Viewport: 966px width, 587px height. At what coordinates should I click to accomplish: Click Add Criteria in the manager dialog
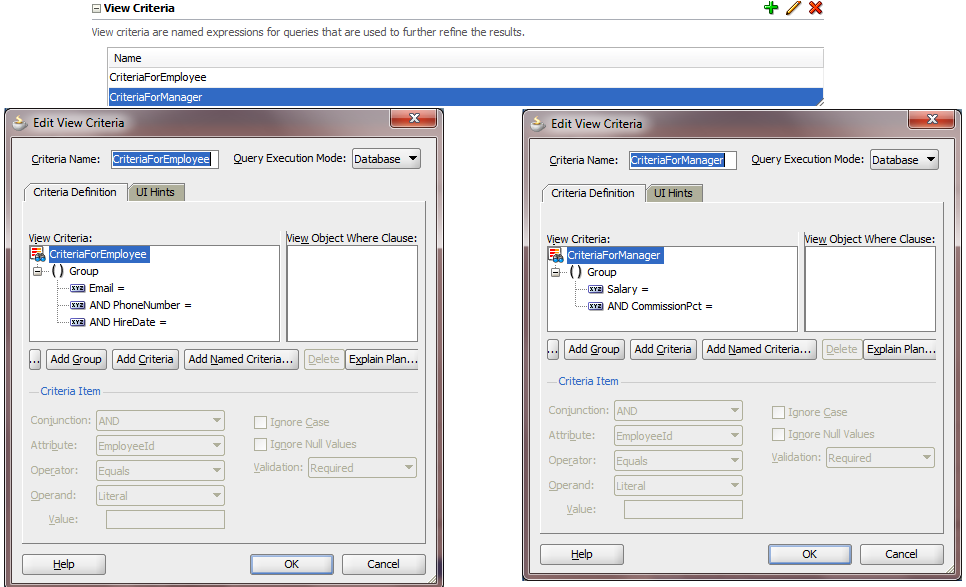[663, 349]
